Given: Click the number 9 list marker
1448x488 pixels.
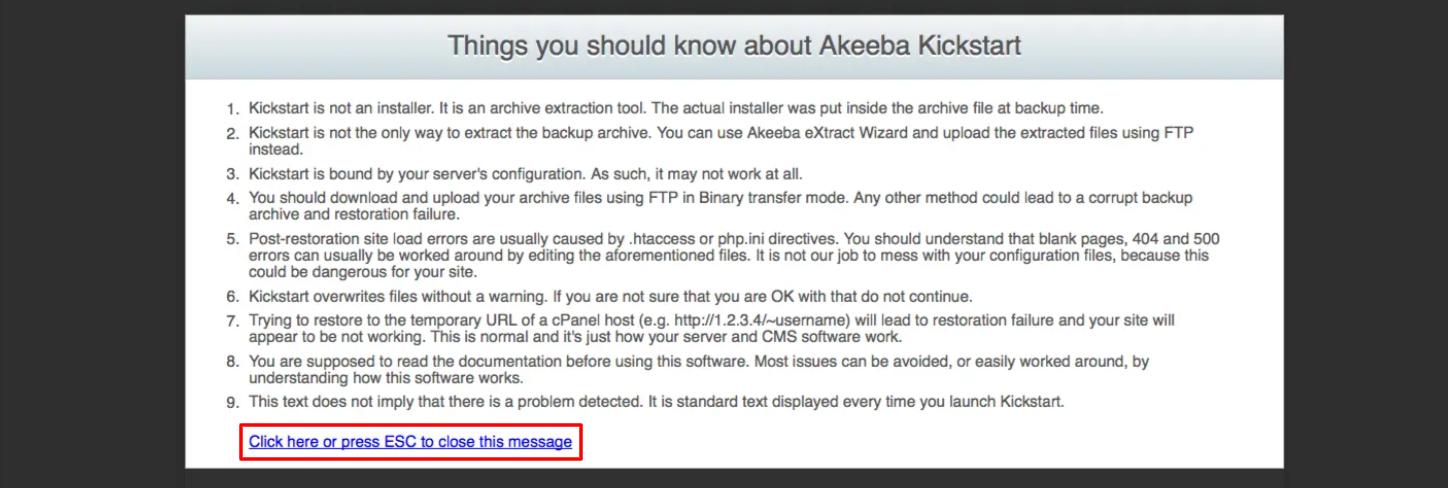Looking at the screenshot, I should (x=232, y=402).
